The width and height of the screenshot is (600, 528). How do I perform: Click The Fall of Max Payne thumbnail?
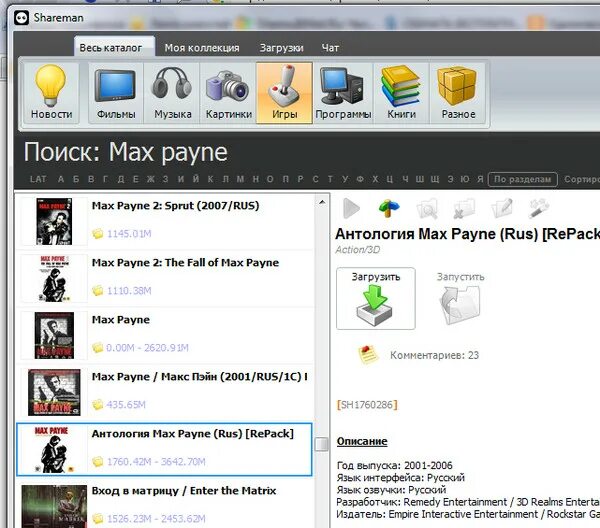(54, 279)
